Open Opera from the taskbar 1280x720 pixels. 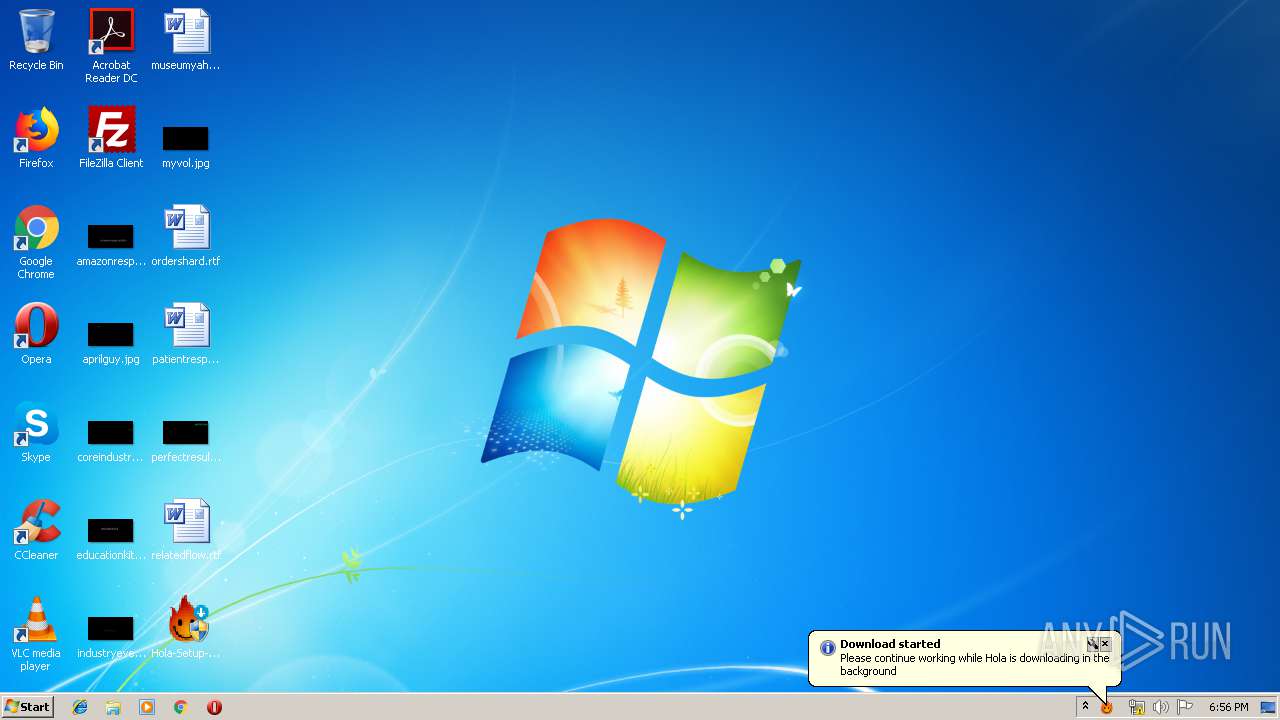214,707
